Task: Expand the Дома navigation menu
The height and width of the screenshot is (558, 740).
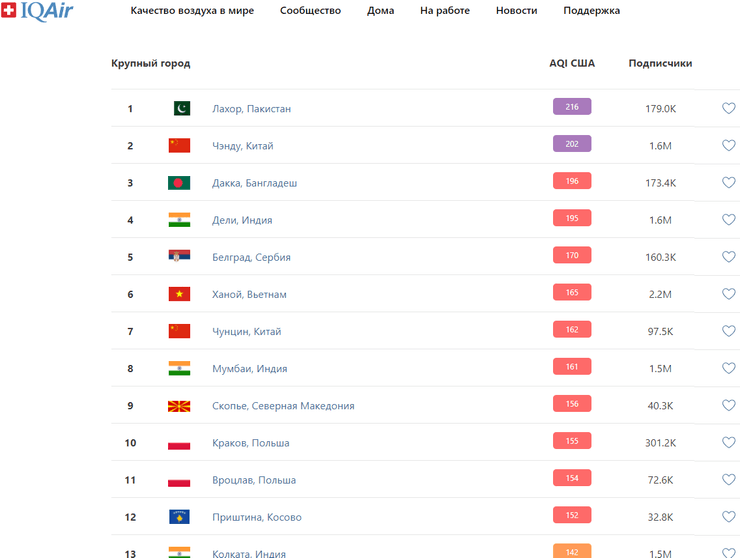Action: tap(380, 11)
